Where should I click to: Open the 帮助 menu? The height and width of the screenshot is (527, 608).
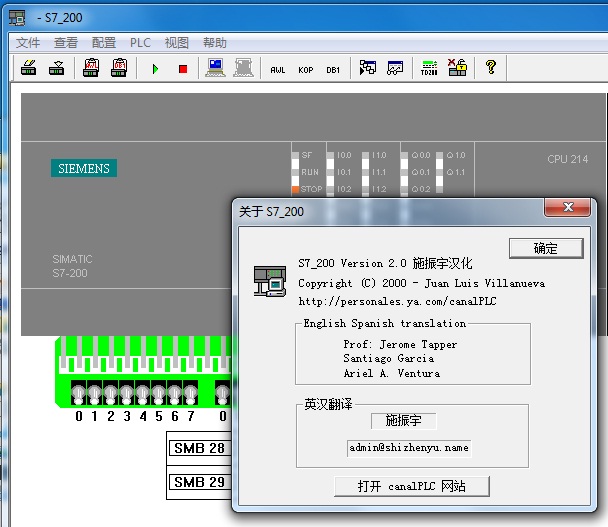pos(214,42)
